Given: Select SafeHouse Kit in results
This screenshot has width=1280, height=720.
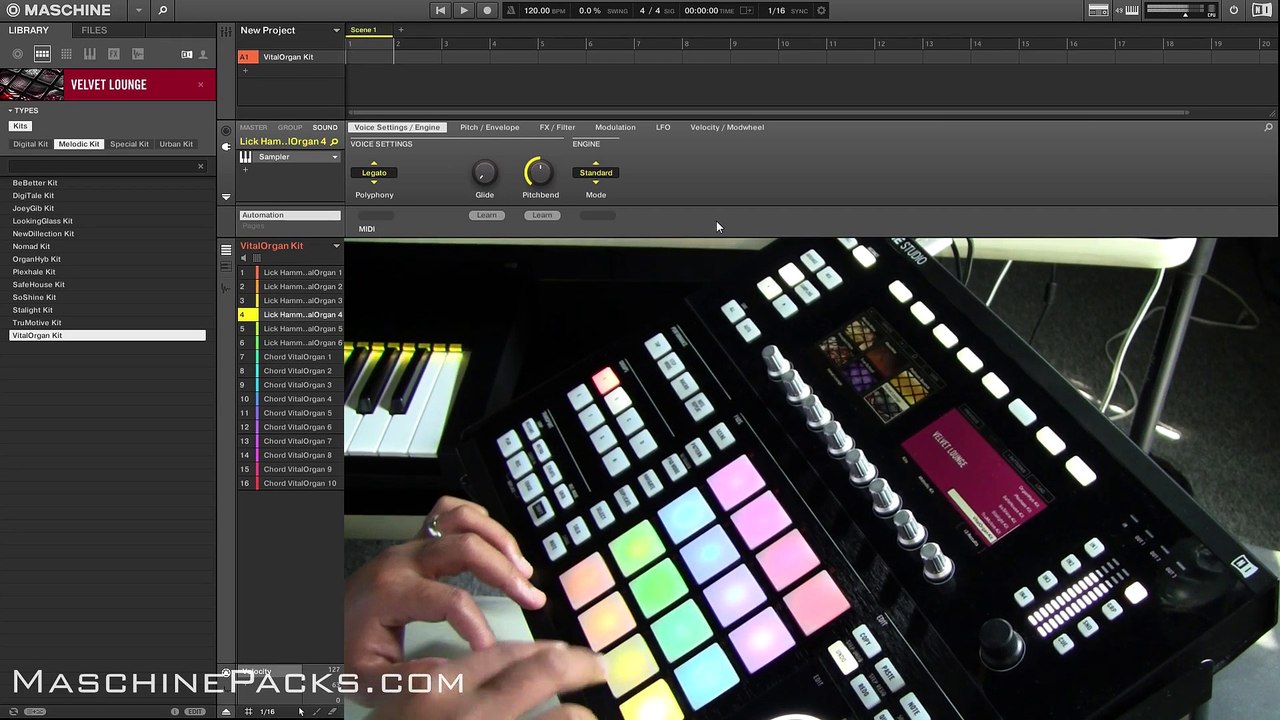Looking at the screenshot, I should 38,285.
